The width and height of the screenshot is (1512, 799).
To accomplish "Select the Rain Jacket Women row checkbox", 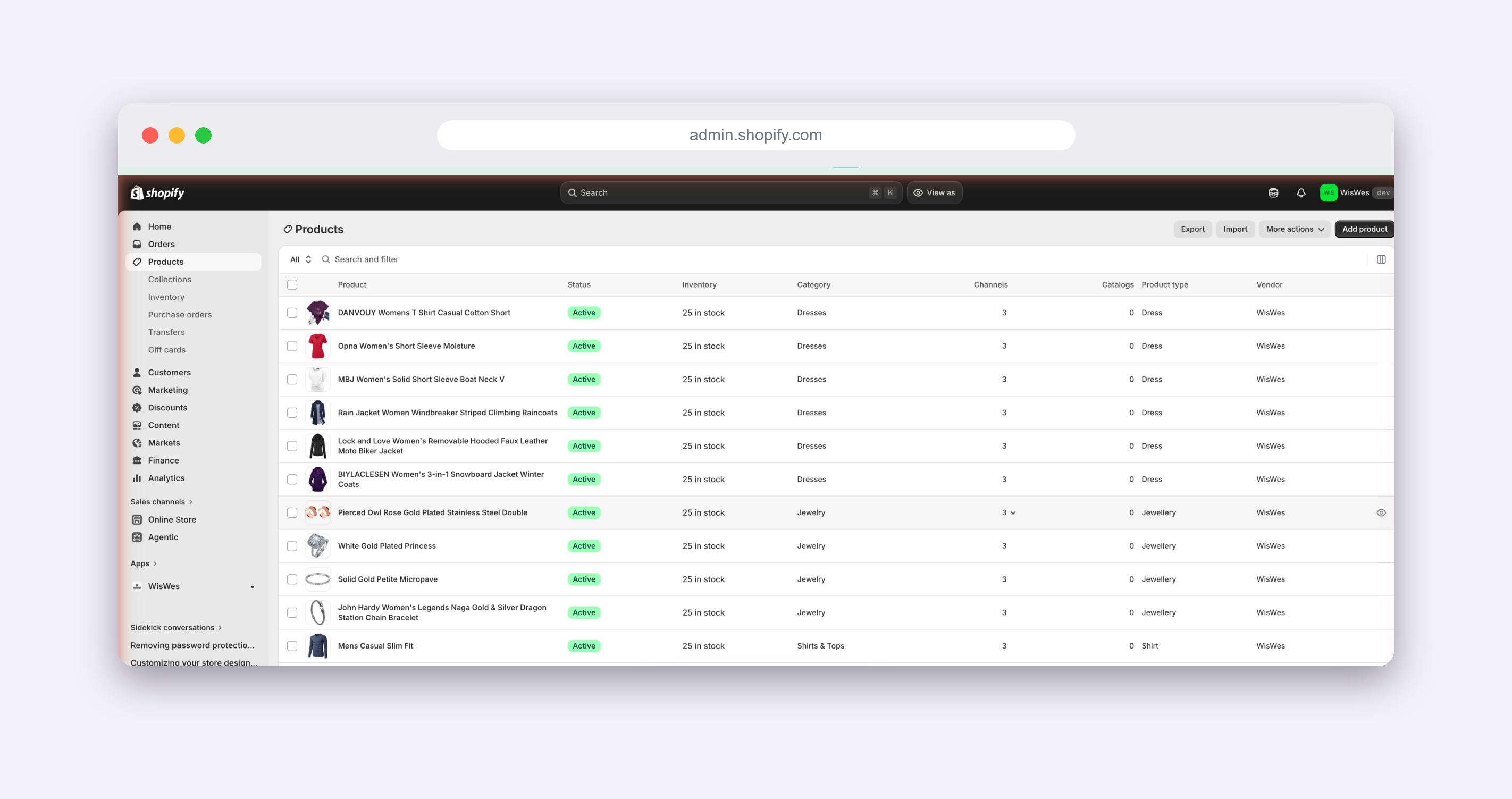I will point(292,413).
